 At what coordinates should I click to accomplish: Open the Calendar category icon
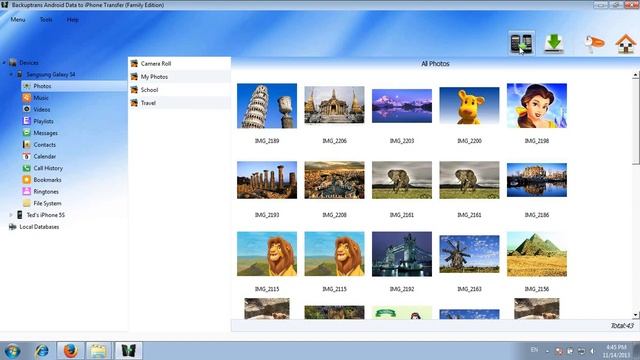(27, 156)
